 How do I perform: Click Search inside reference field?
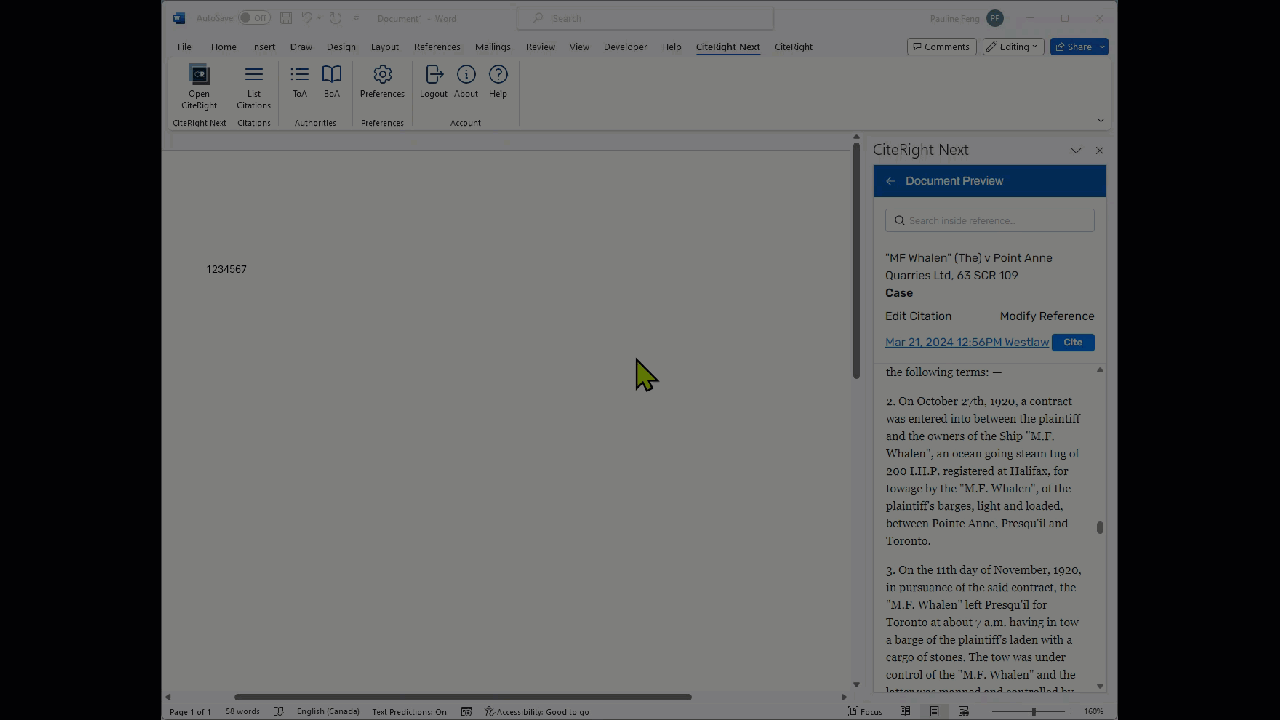point(990,220)
